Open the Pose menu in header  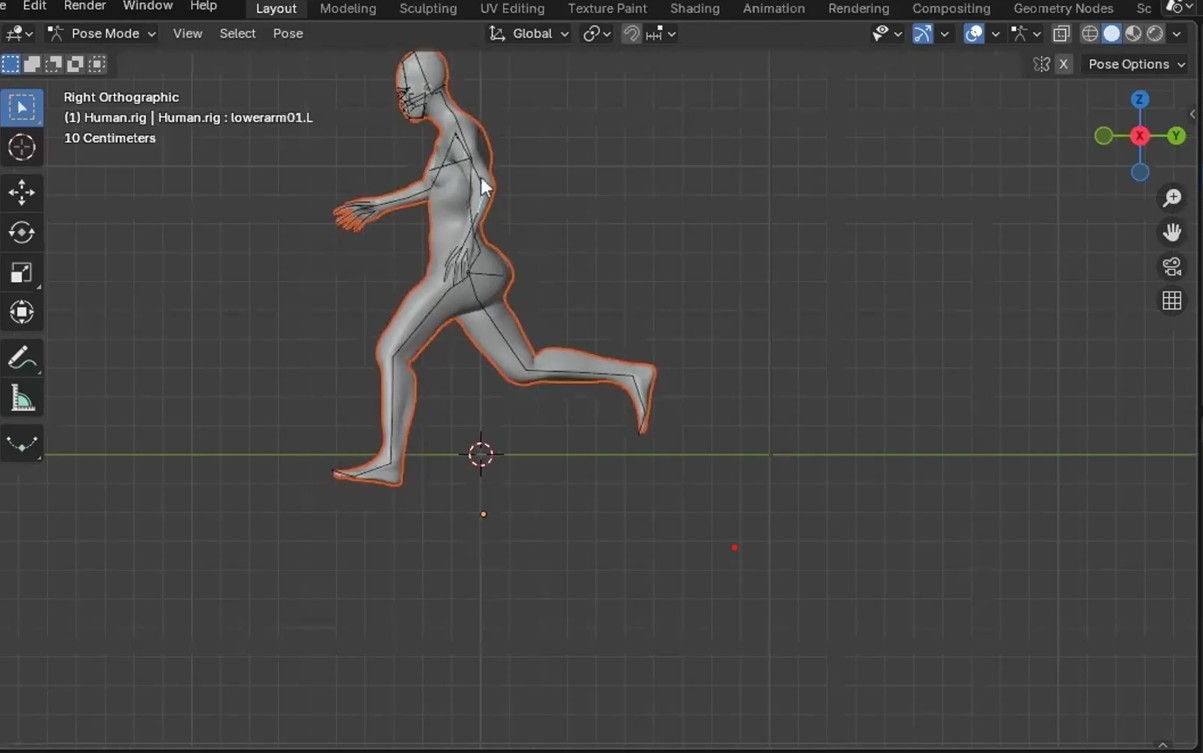coord(288,34)
